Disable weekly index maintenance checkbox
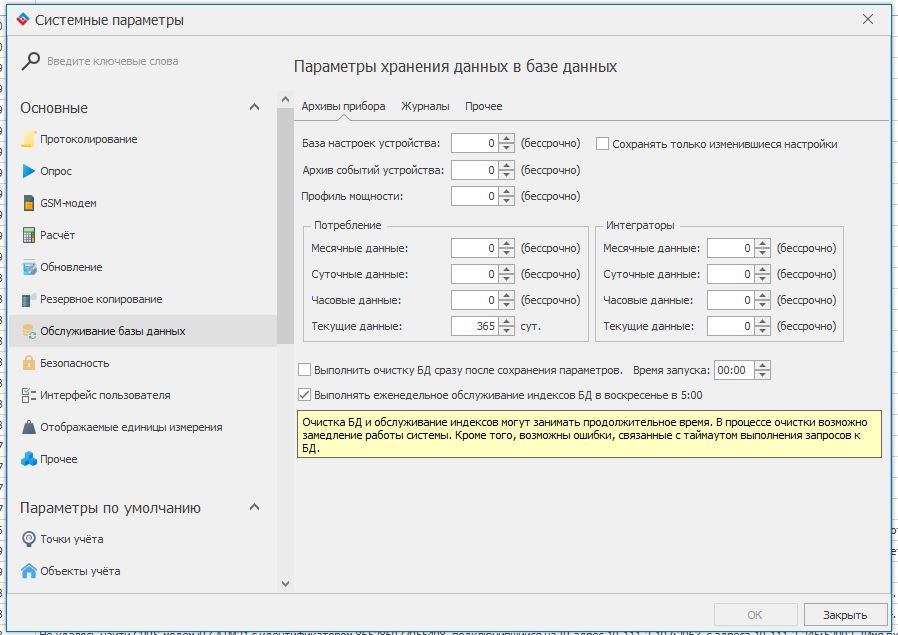 coord(305,395)
